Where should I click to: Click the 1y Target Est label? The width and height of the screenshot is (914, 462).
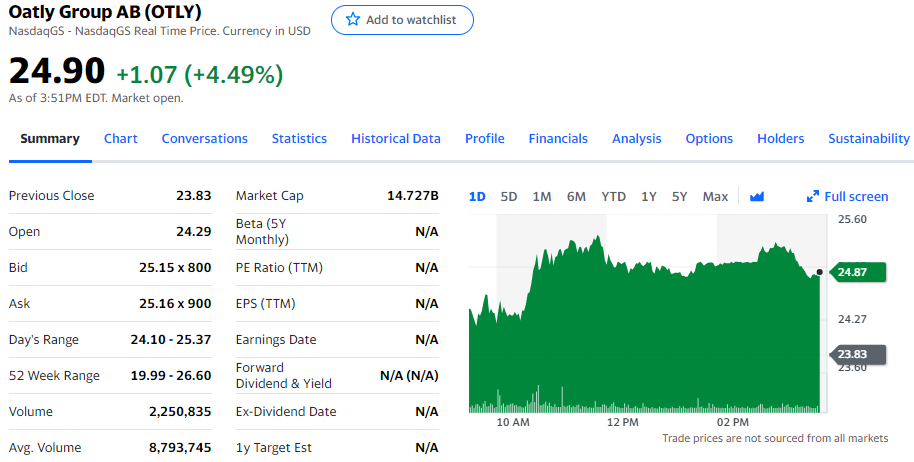coord(274,448)
